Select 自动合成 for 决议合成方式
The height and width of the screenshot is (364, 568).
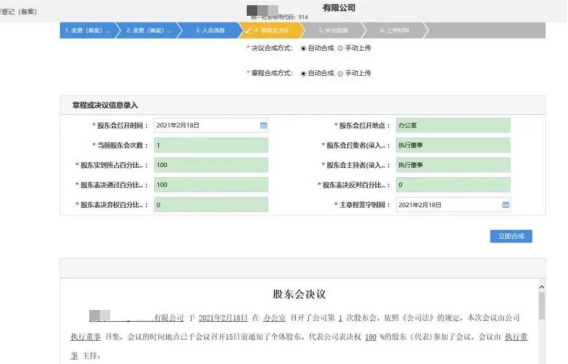pos(303,48)
